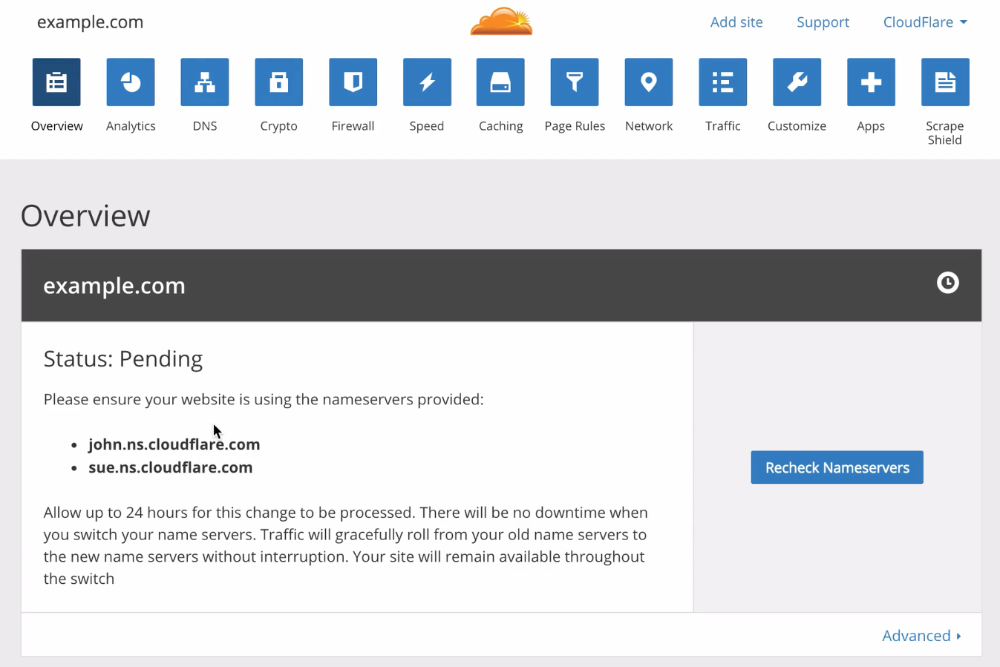The height and width of the screenshot is (667, 1000).
Task: Select the Caching tab label
Action: coord(501,126)
